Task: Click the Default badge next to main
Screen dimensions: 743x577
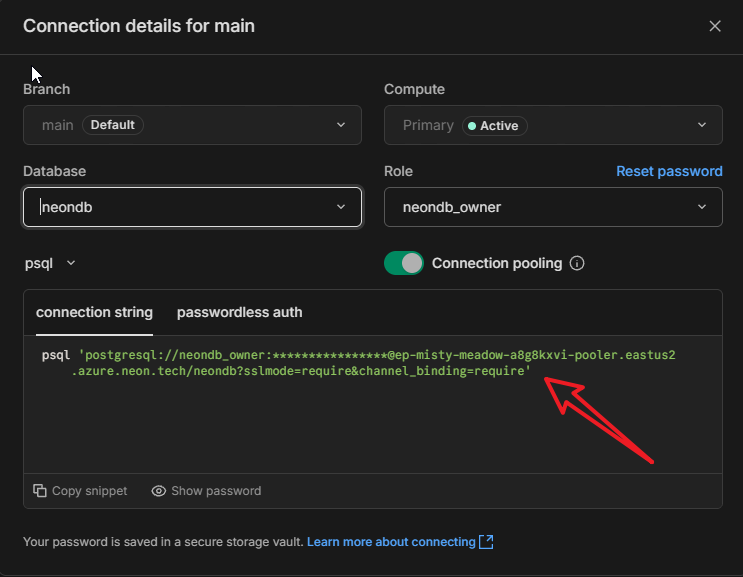Action: pos(113,125)
